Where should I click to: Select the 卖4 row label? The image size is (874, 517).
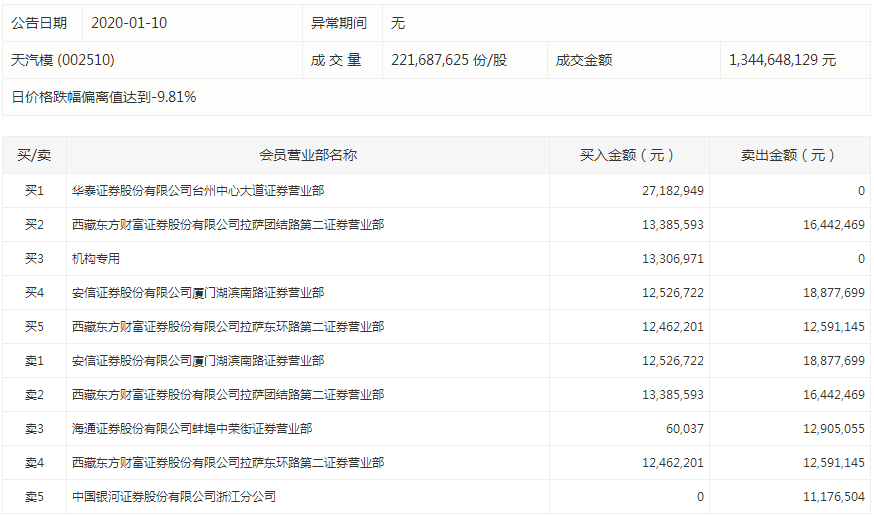tap(34, 462)
